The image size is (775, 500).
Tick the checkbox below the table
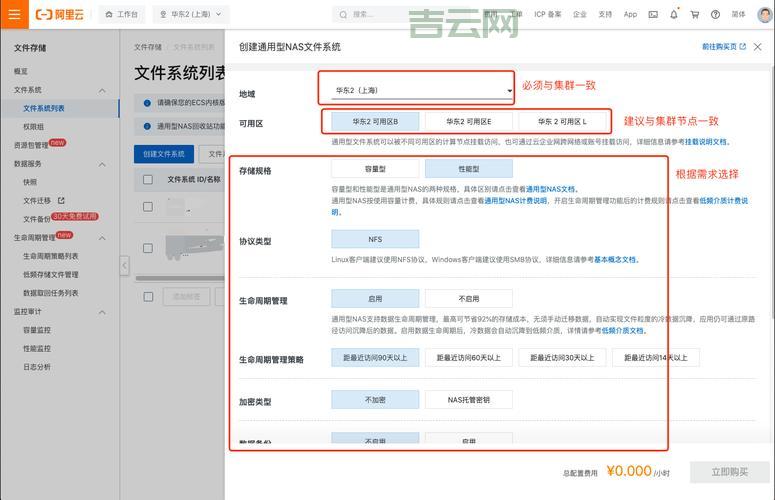pos(148,296)
